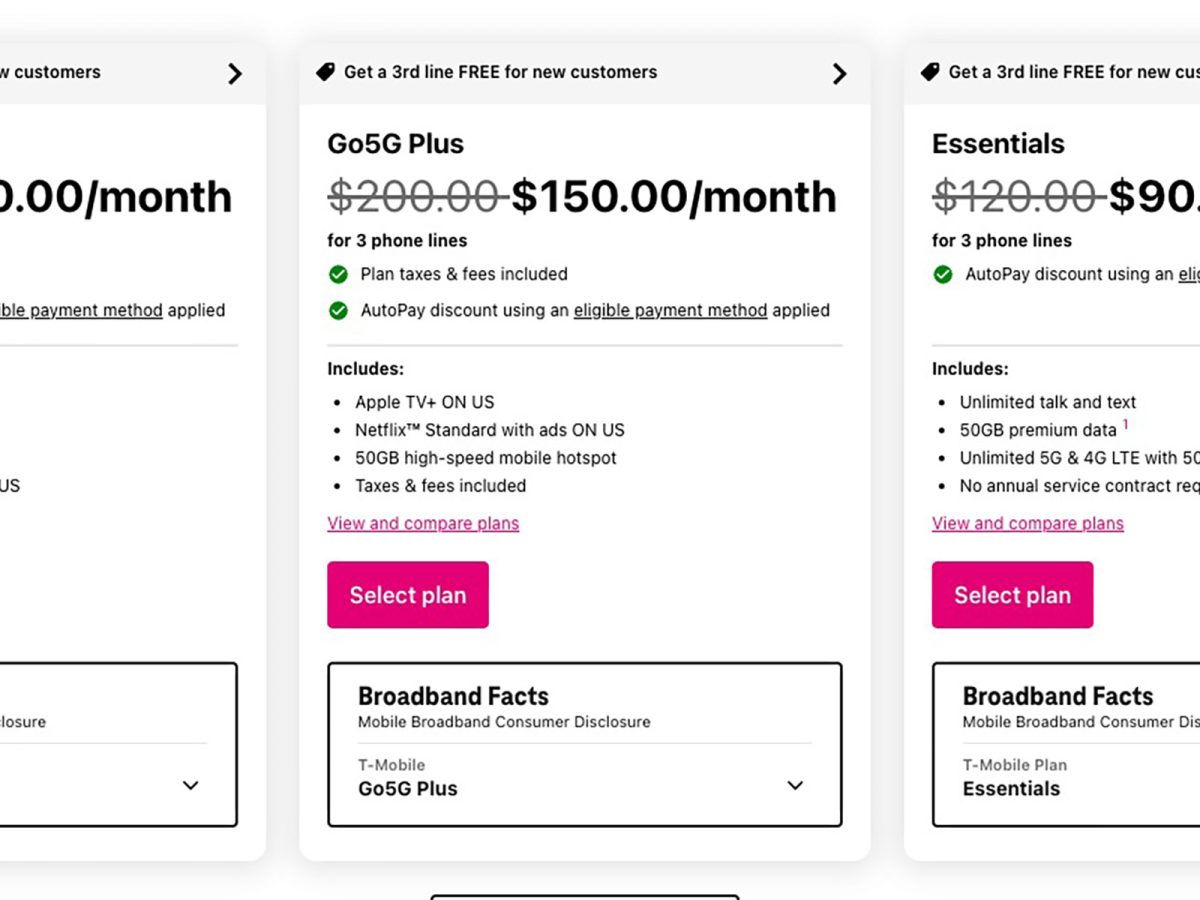This screenshot has width=1200, height=900.
Task: Click the green checkmark in the Essentials card
Action: [x=942, y=274]
